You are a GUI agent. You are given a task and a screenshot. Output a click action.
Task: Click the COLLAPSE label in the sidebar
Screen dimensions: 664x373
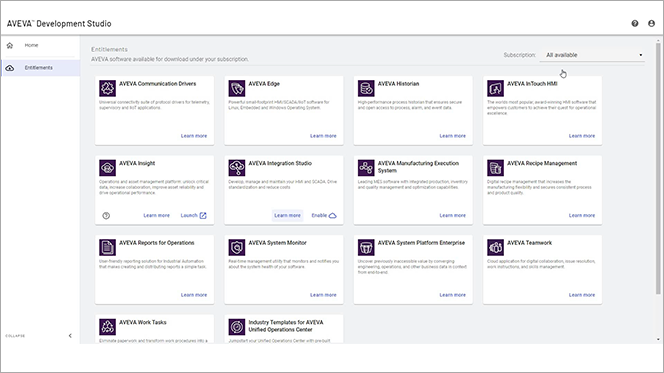15,336
